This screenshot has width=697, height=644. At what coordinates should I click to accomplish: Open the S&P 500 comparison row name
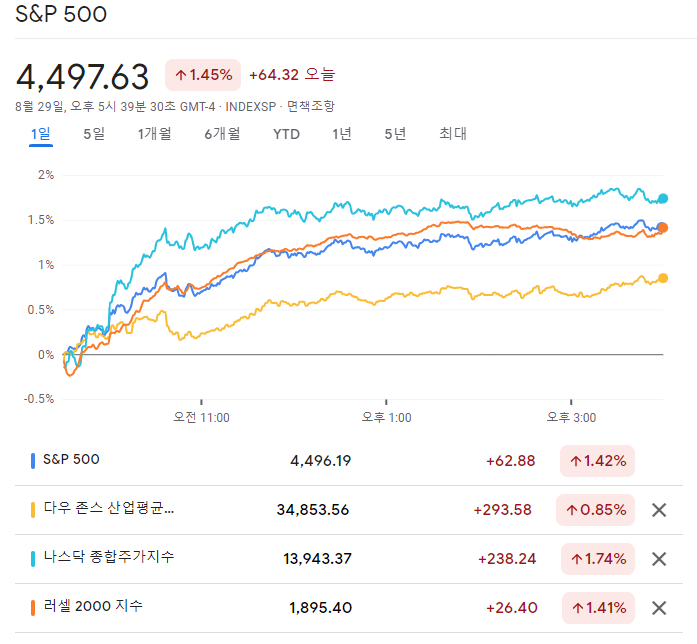(x=71, y=459)
